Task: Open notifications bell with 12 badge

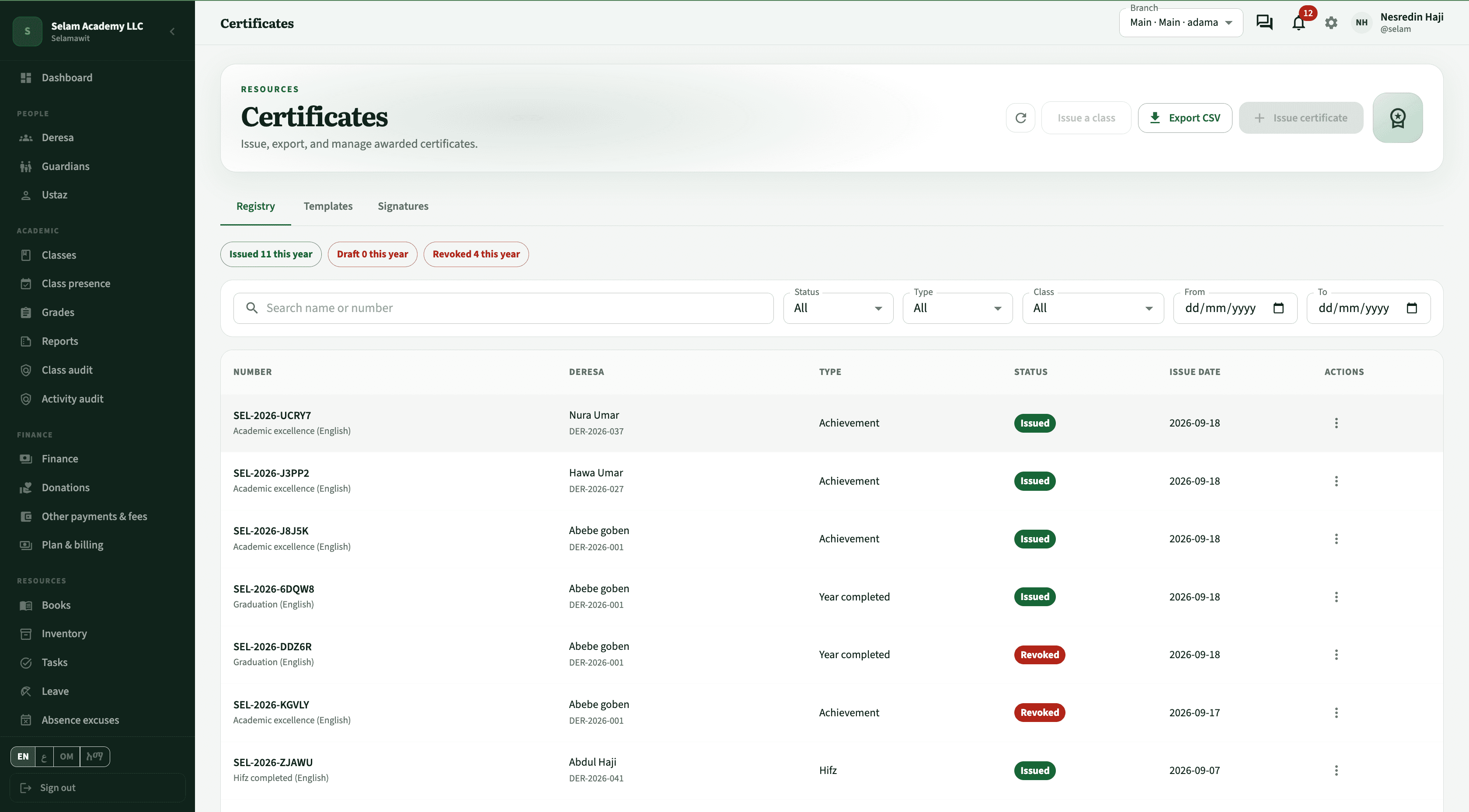Action: pos(1298,23)
